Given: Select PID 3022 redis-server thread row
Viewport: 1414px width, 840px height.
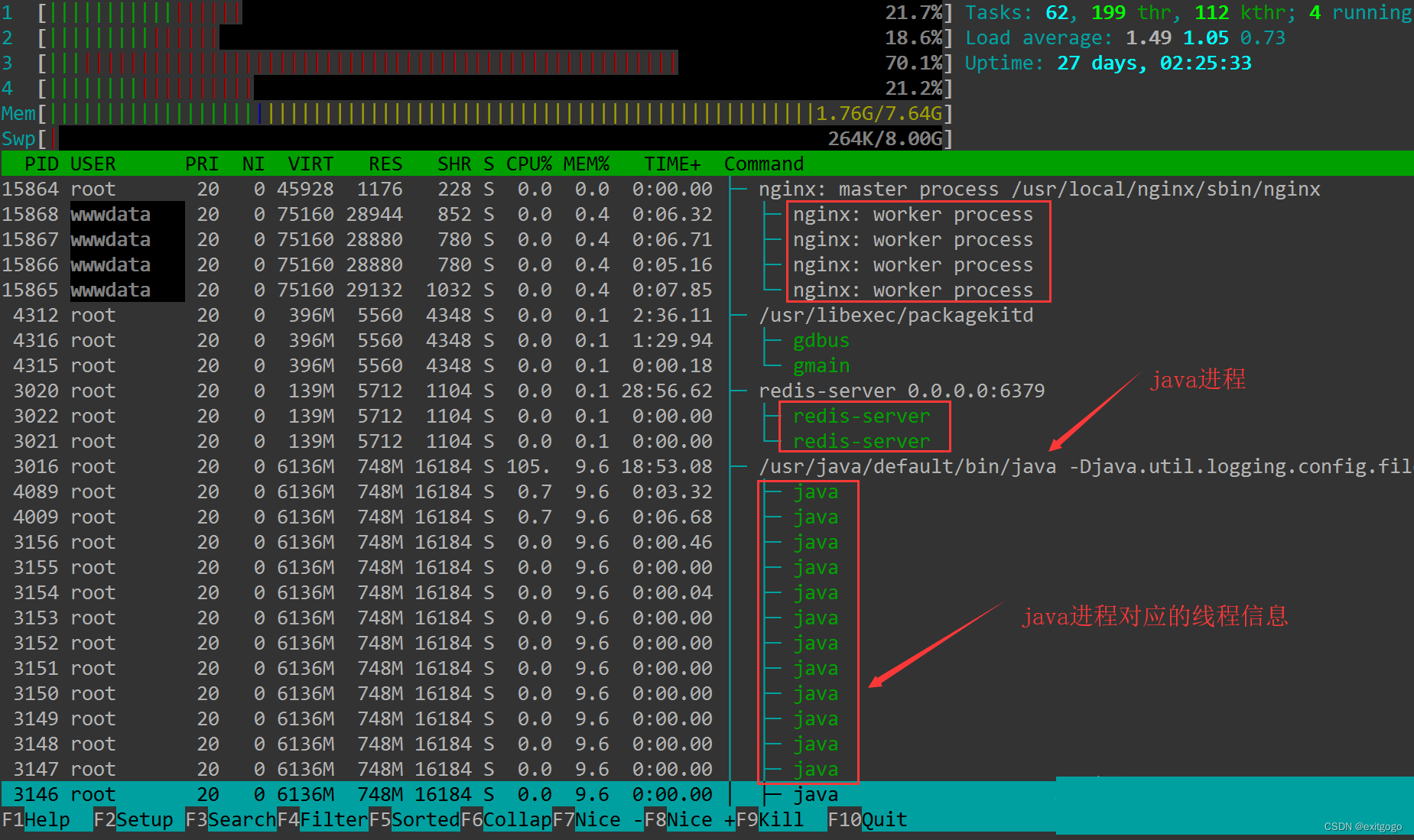Looking at the screenshot, I should pyautogui.click(x=707, y=416).
